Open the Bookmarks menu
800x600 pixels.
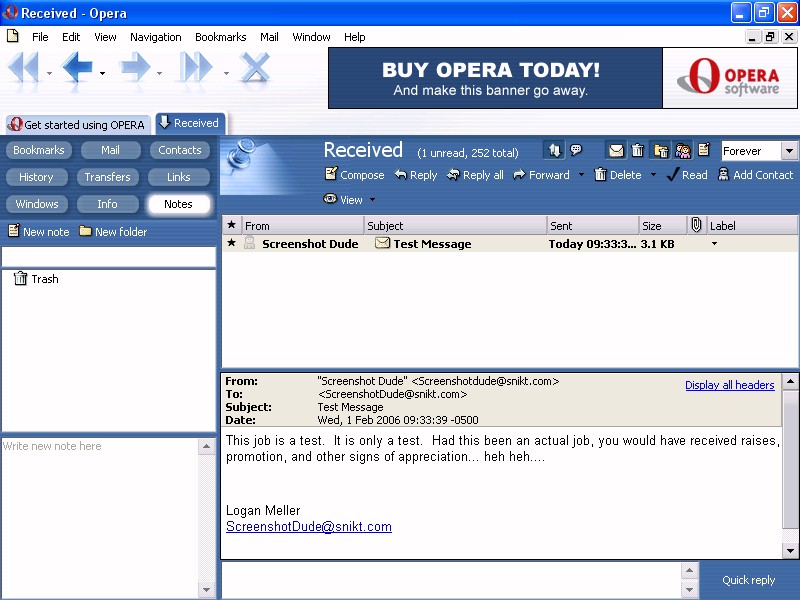click(x=220, y=37)
